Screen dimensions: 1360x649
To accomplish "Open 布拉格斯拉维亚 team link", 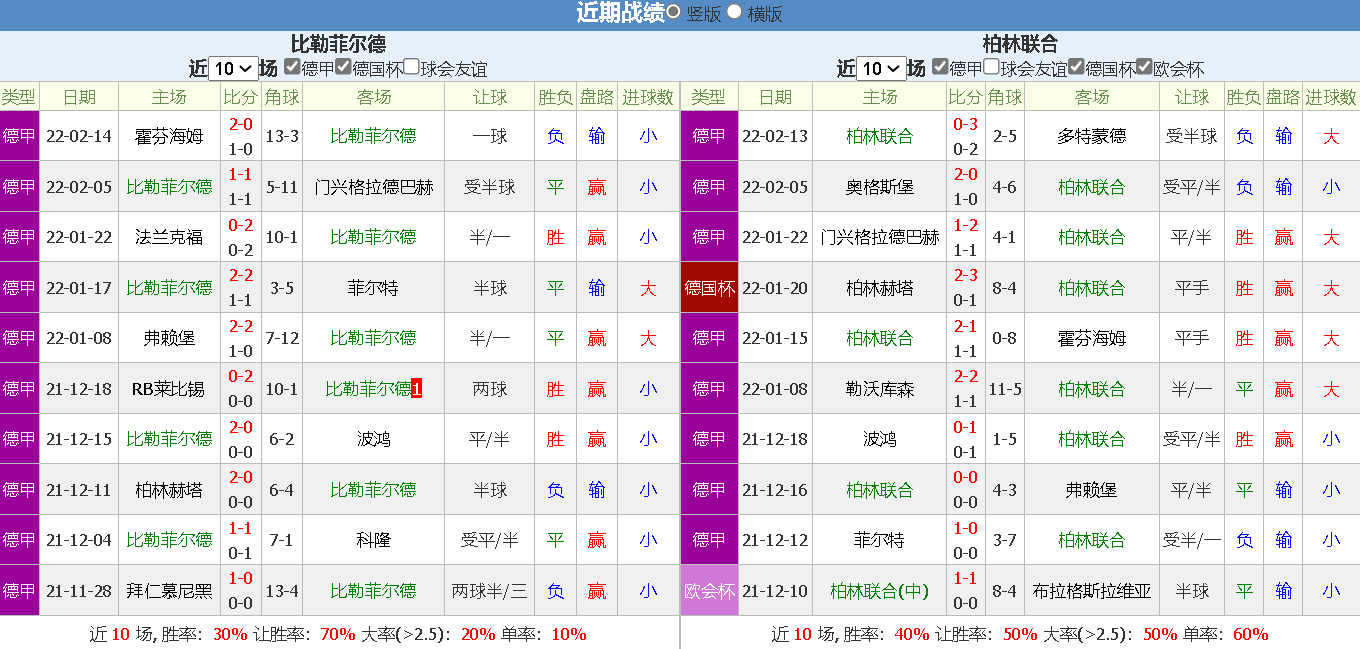I will 1092,591.
